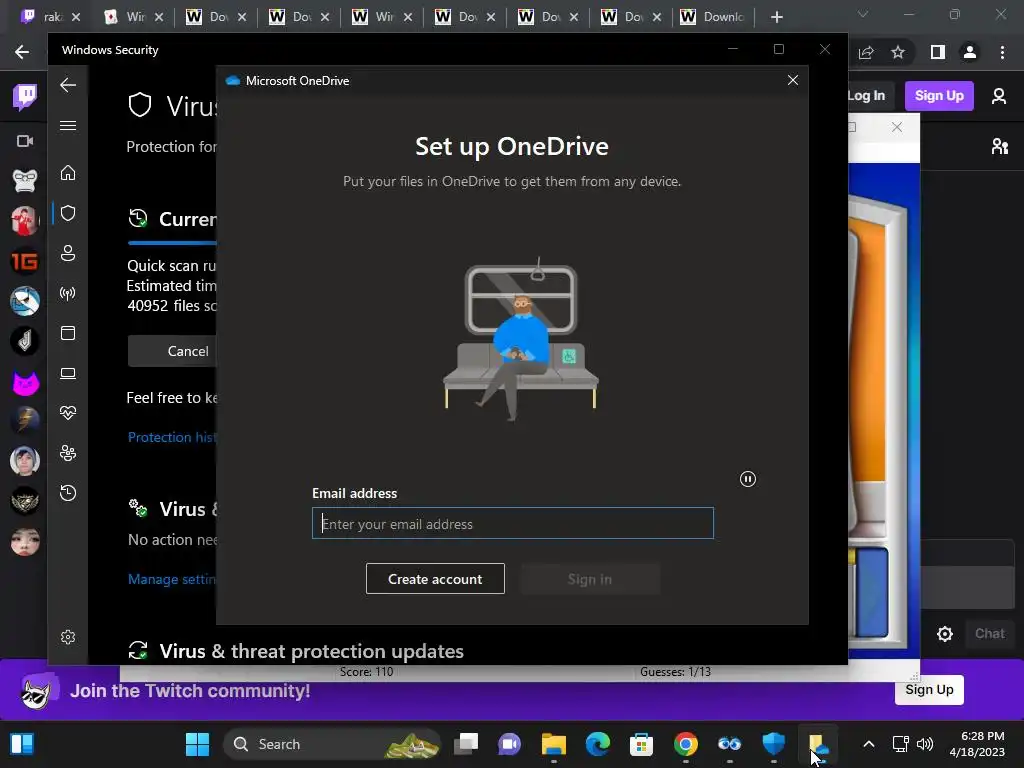Screen dimensions: 1024x768
Task: Toggle Chrome side panel
Action: (x=937, y=52)
